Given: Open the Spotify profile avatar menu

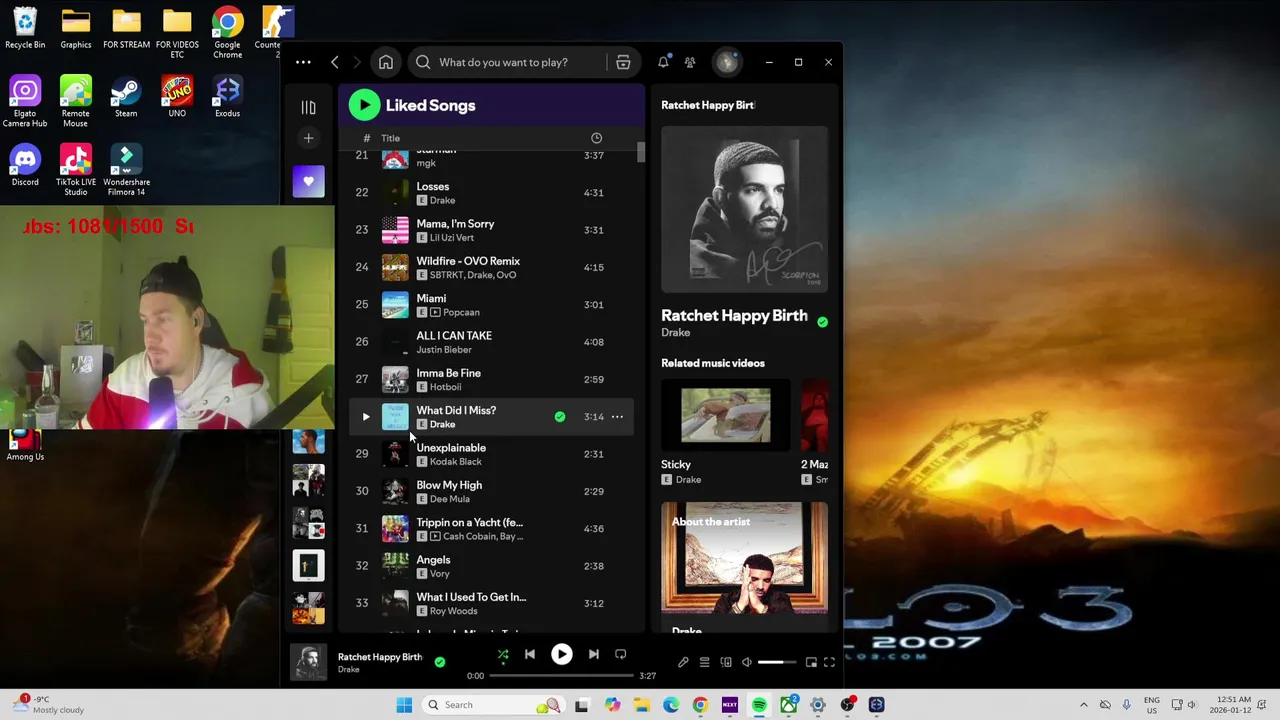Looking at the screenshot, I should click(727, 62).
